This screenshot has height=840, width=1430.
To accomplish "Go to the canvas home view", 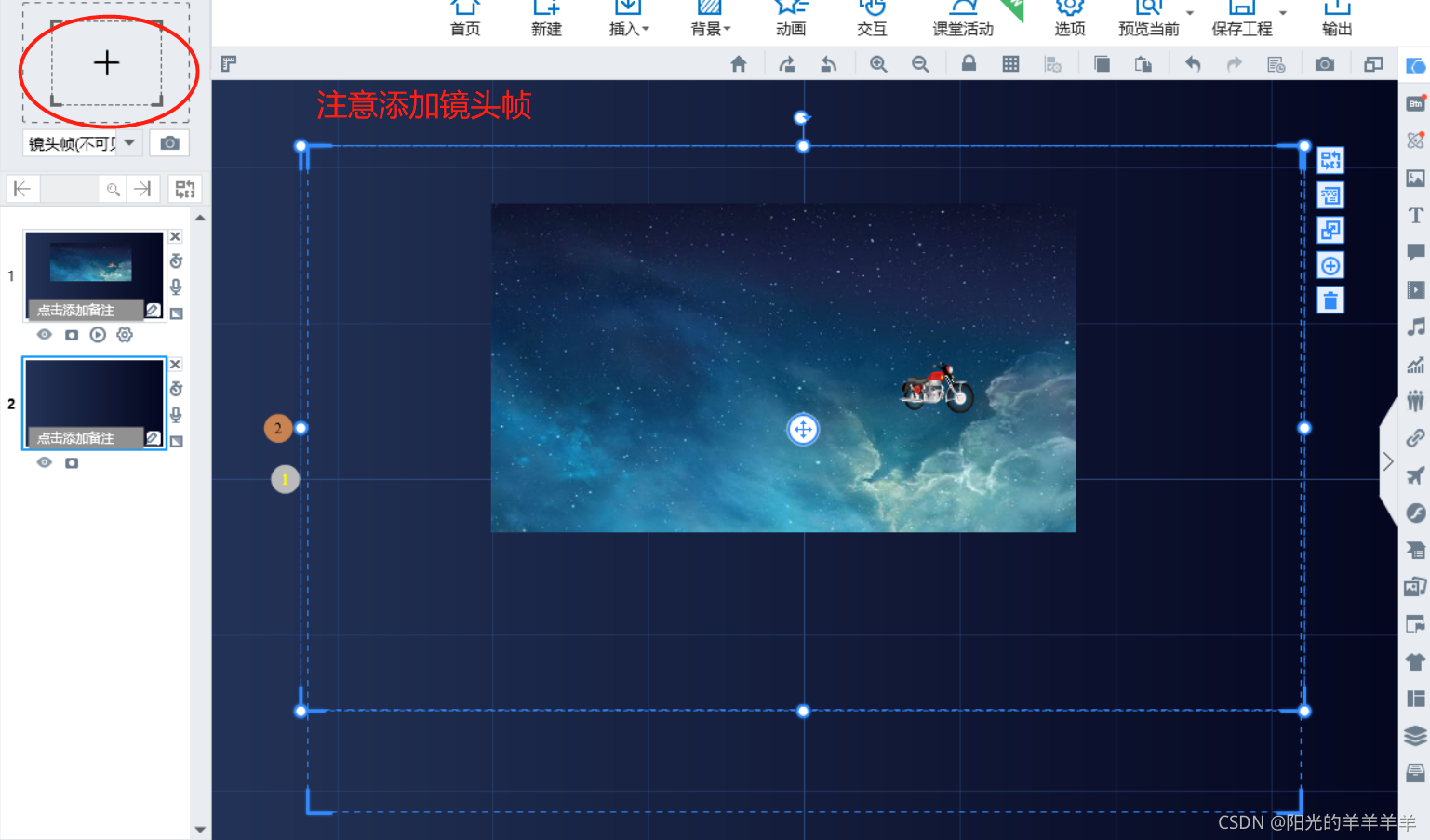I will [739, 63].
